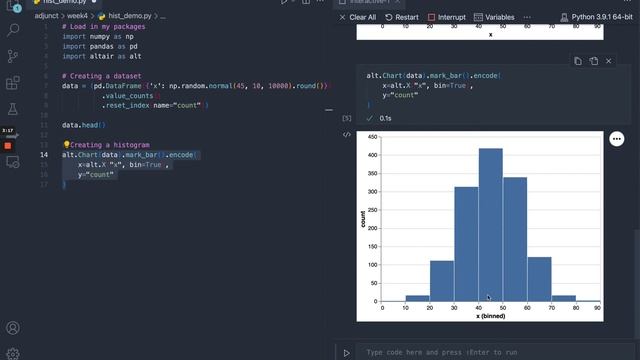Select the Python 3.9.1 64-bit kernel
Image resolution: width=640 pixels, height=360 pixels.
point(596,17)
